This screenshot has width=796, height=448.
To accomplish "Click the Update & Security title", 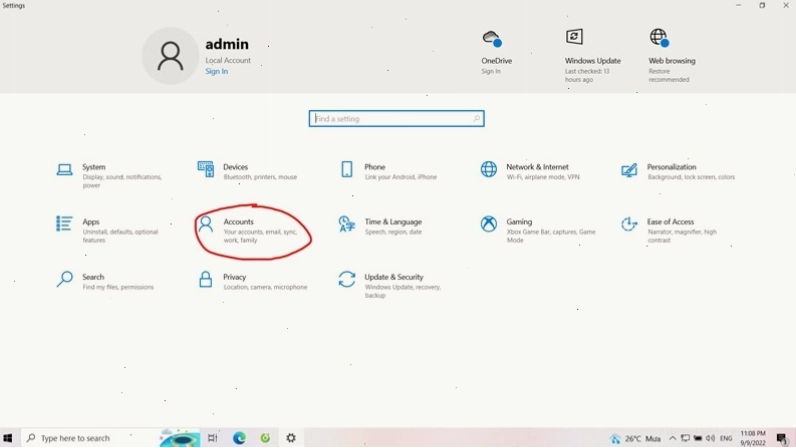I will click(393, 277).
